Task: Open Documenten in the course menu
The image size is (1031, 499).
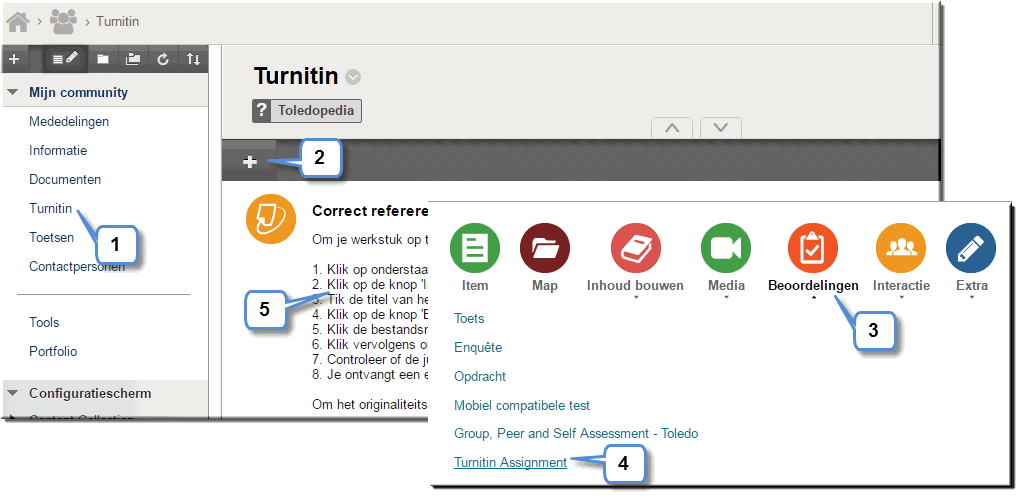Action: (x=65, y=179)
